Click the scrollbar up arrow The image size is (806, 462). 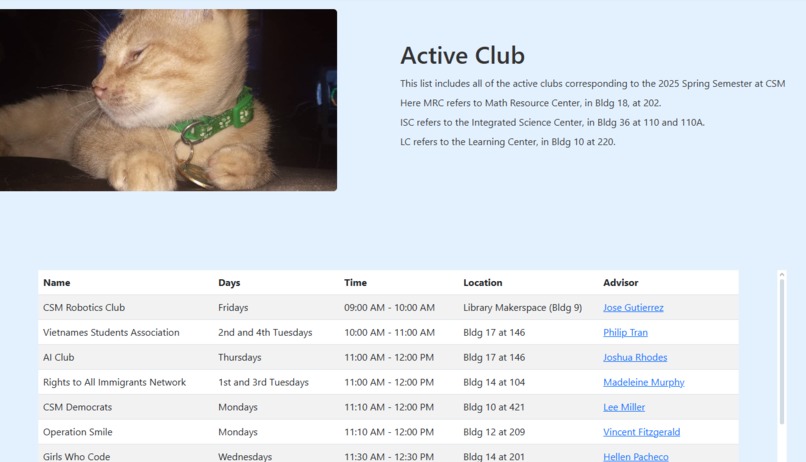coord(782,275)
